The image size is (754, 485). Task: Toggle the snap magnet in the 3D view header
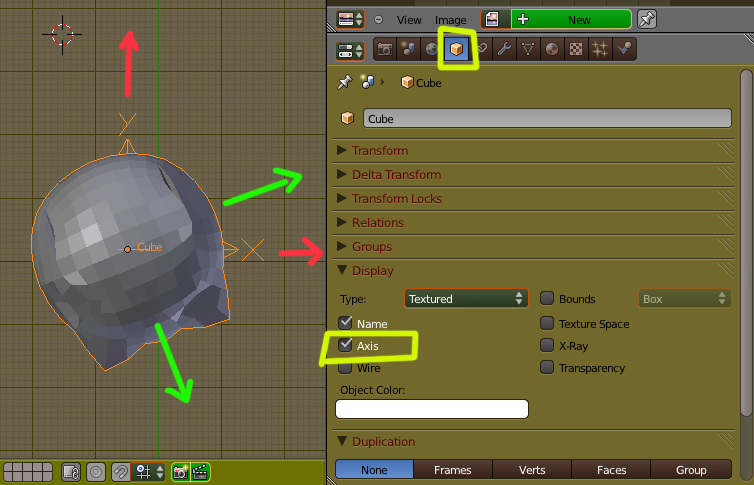(120, 472)
